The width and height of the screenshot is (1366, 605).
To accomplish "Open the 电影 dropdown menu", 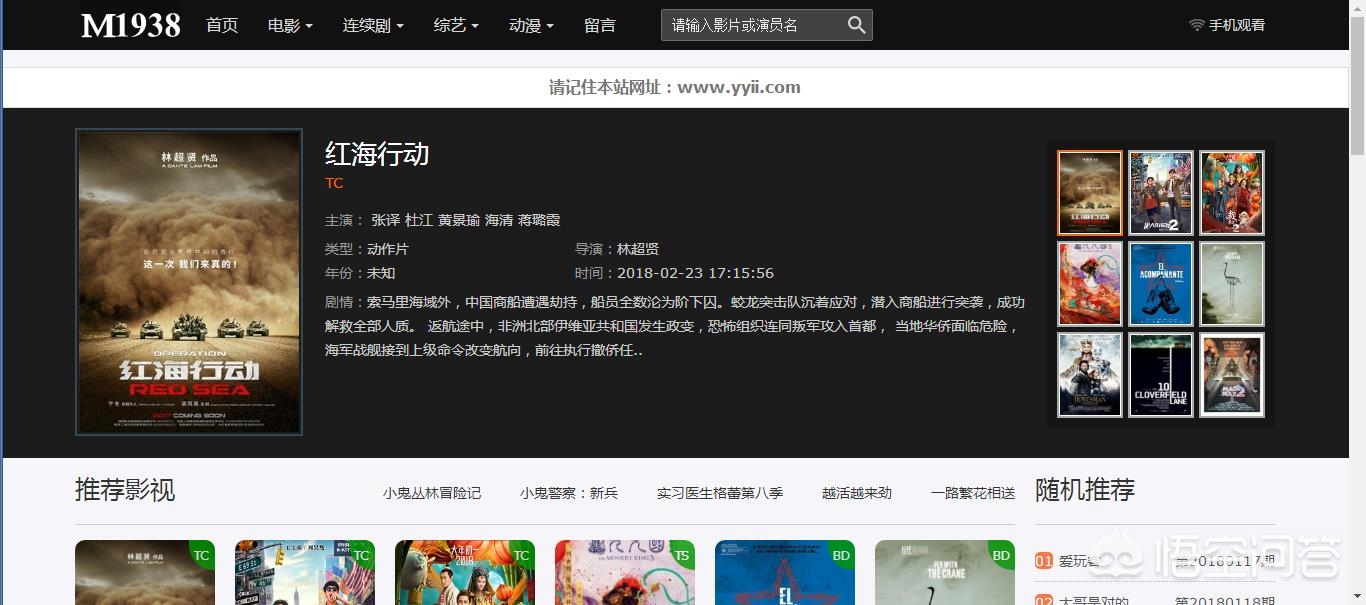I will 288,25.
